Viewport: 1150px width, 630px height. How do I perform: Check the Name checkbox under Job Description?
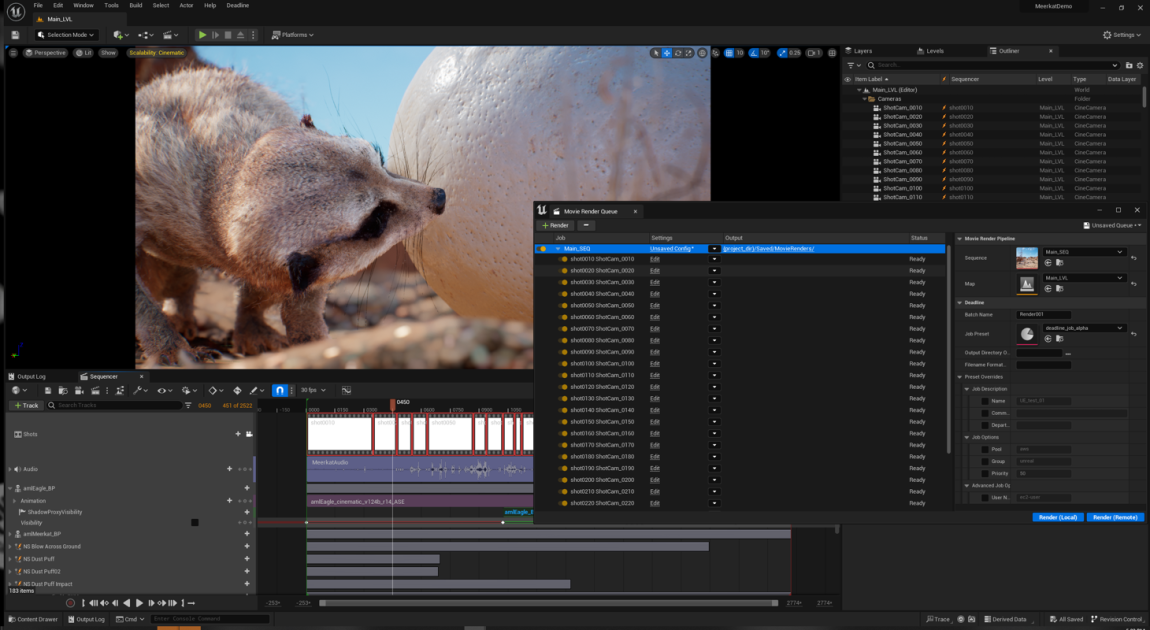(x=984, y=401)
